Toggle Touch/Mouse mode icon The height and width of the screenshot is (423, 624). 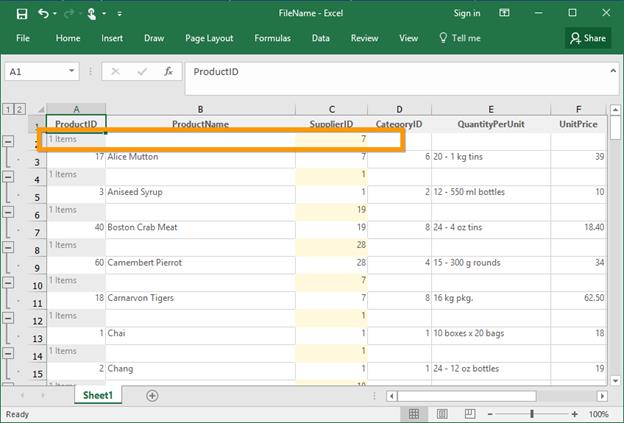(92, 14)
